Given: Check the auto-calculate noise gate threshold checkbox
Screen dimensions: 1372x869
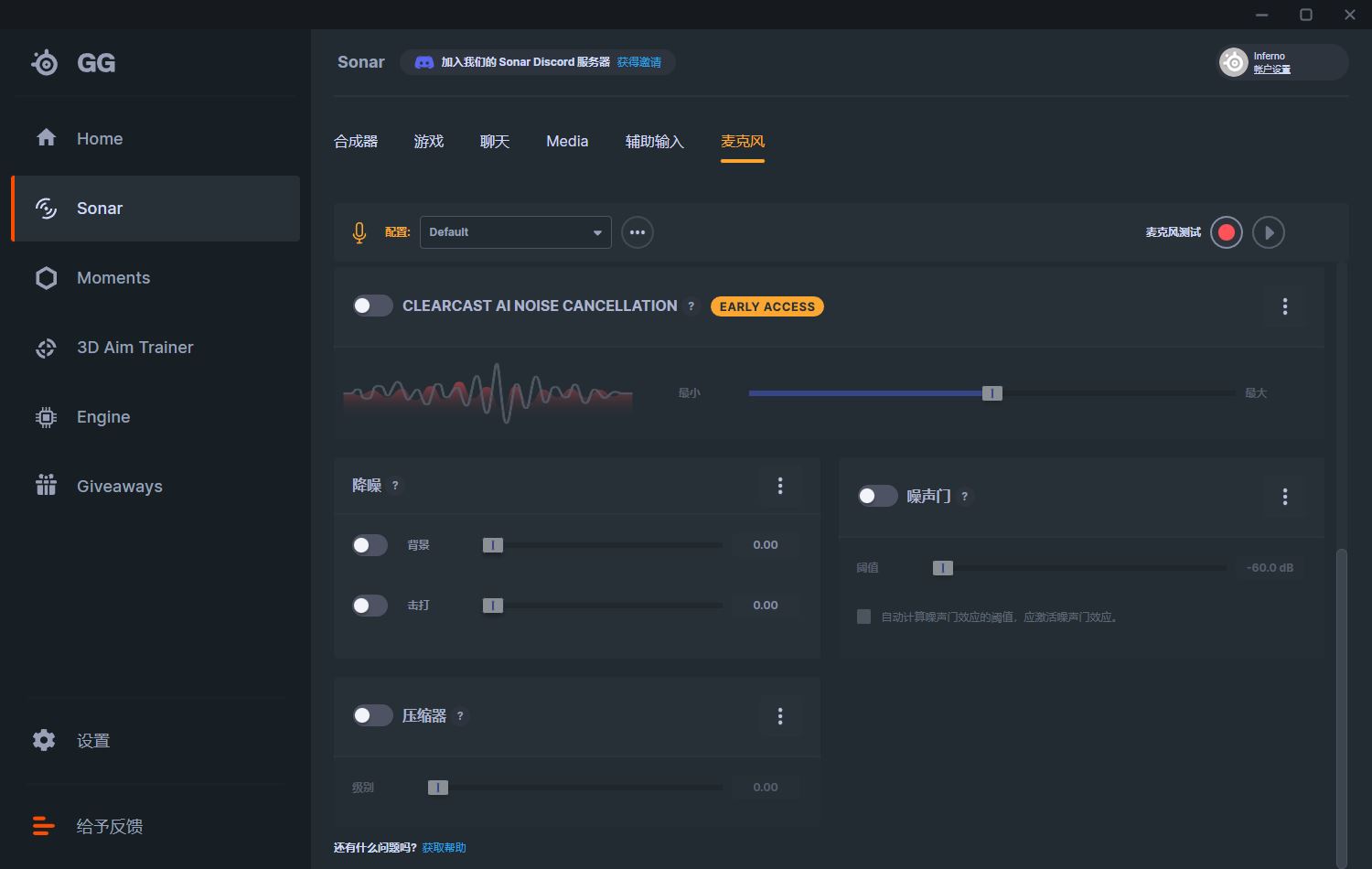Looking at the screenshot, I should click(863, 617).
